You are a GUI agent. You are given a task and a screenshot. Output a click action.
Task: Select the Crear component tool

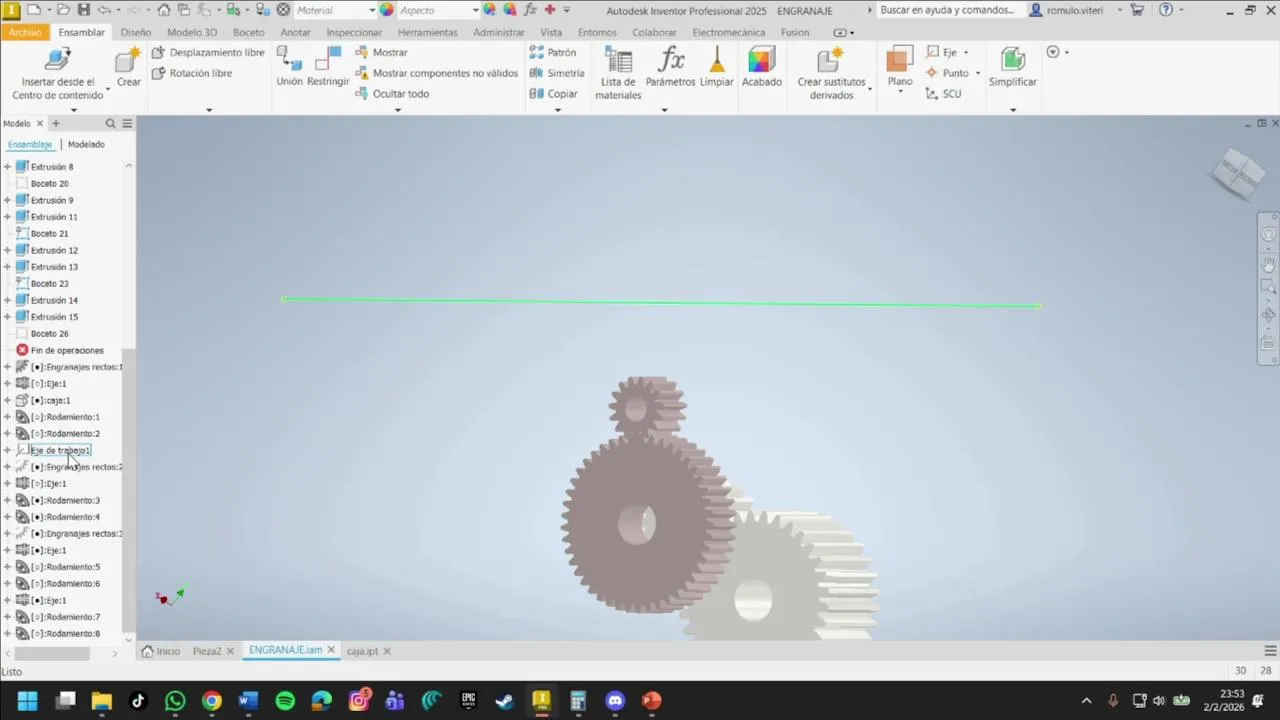129,68
